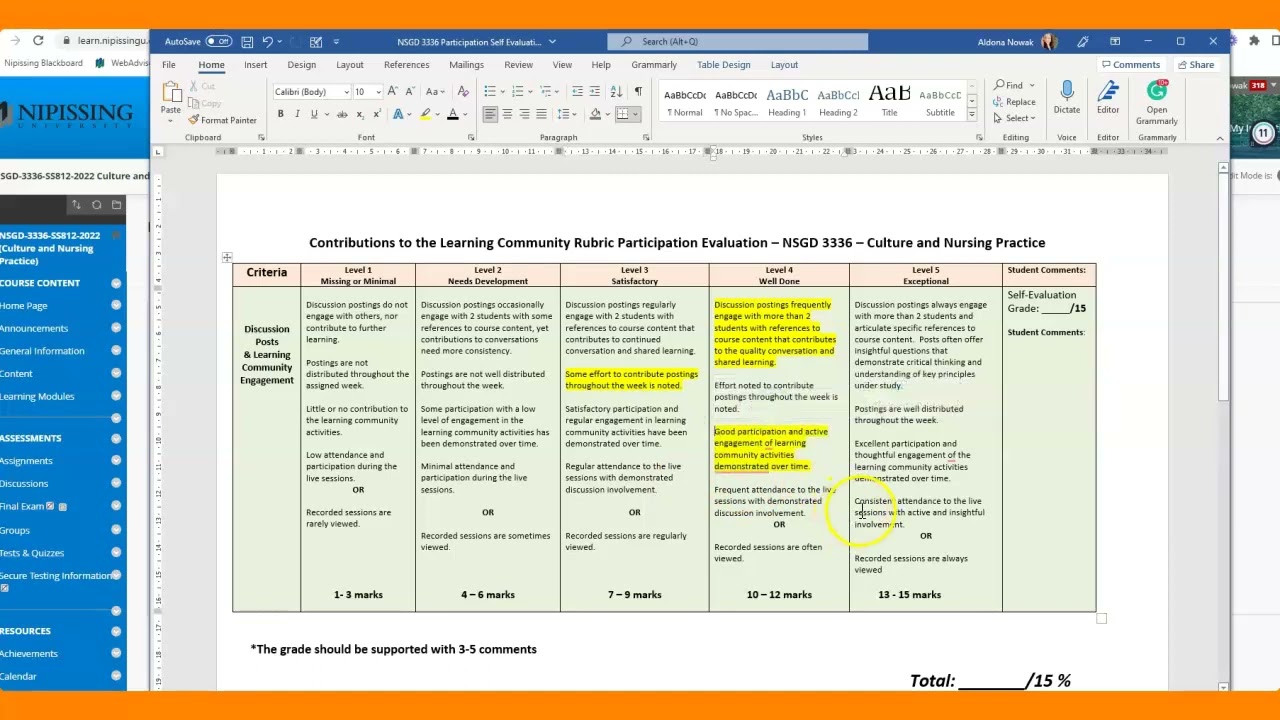Apply the black font color

[x=452, y=114]
